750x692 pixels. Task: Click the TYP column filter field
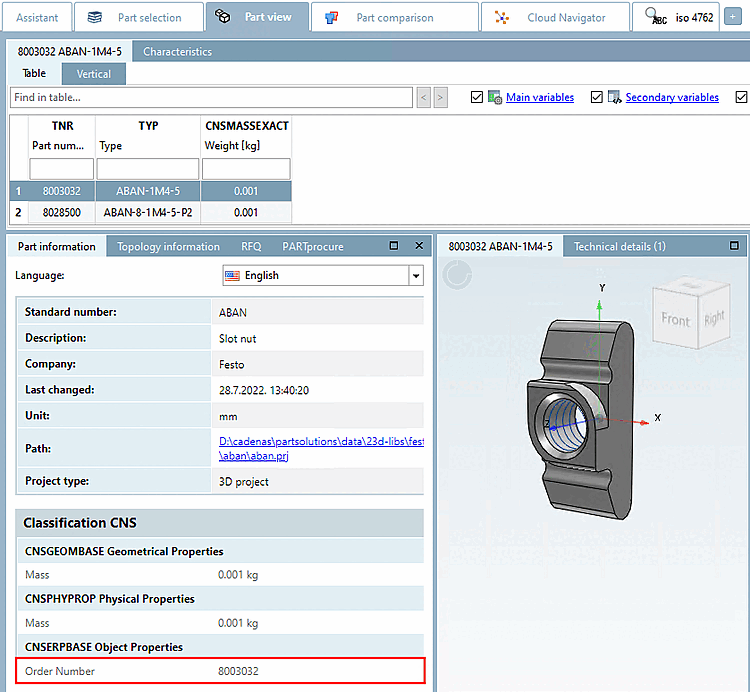click(x=148, y=169)
